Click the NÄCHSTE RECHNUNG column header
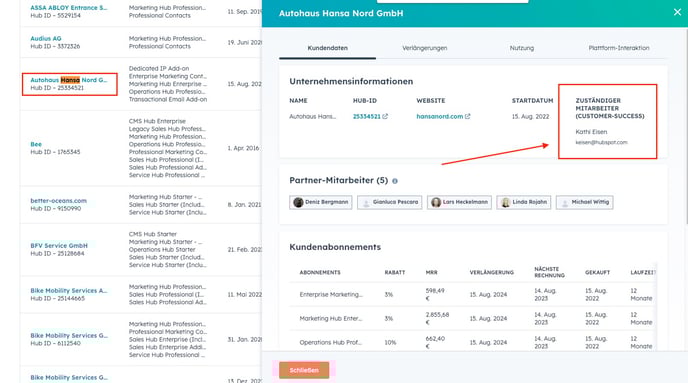This screenshot has width=688, height=383. point(549,272)
